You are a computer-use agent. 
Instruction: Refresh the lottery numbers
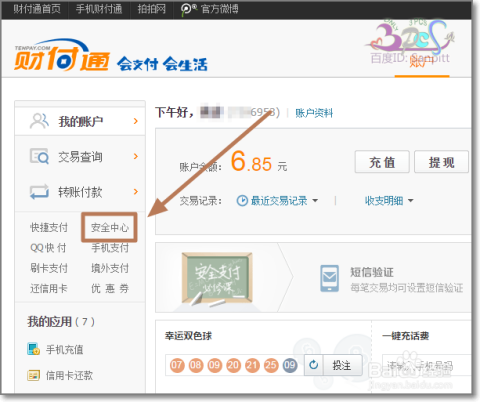[x=313, y=365]
